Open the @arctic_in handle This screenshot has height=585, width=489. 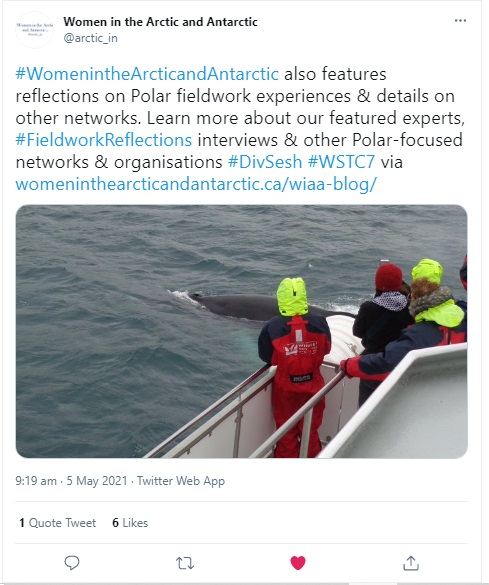pyautogui.click(x=90, y=38)
